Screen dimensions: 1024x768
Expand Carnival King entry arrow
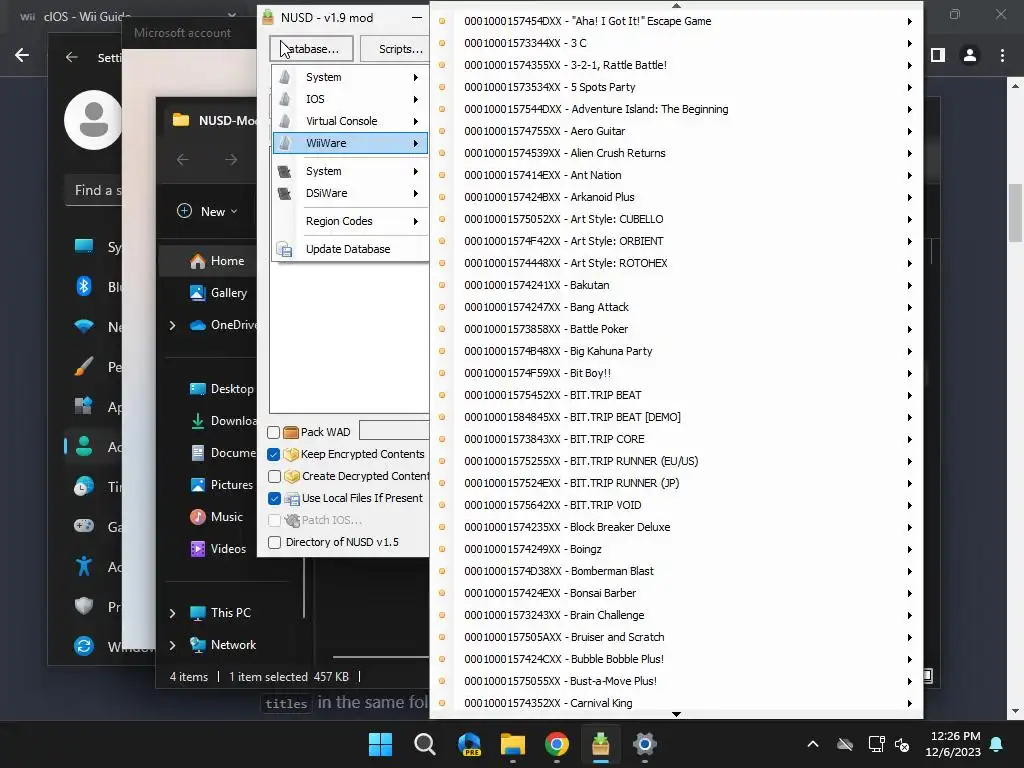(x=910, y=703)
